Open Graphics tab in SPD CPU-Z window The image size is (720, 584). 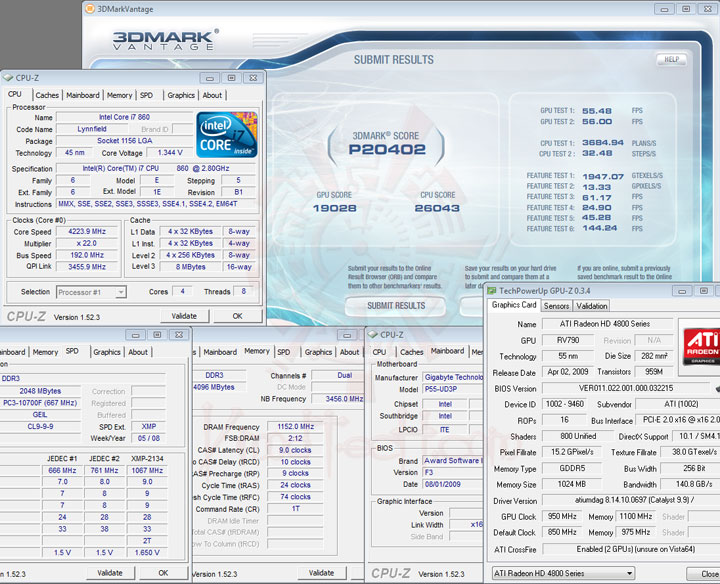[x=107, y=352]
